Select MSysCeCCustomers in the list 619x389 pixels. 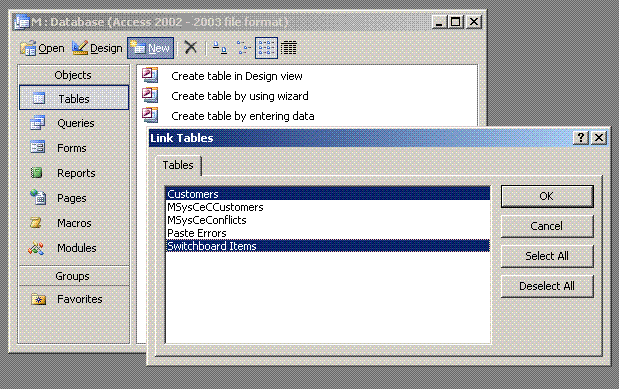click(328, 207)
